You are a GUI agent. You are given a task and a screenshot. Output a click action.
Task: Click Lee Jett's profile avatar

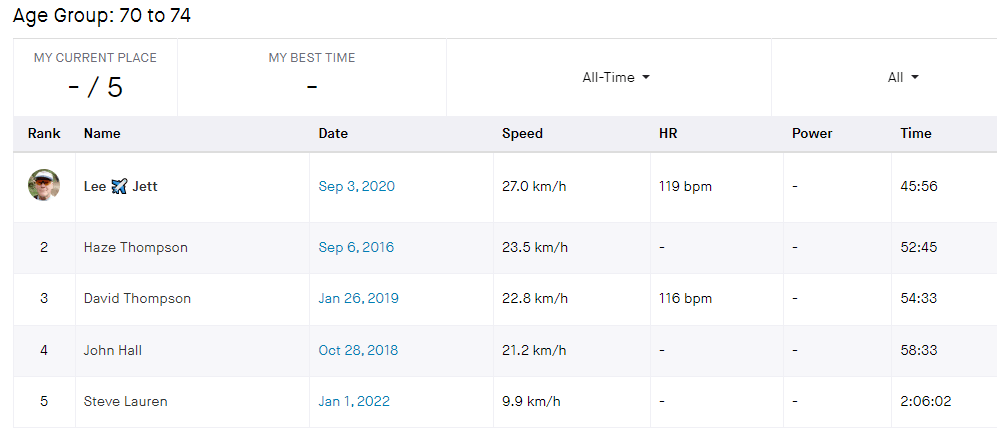[x=44, y=186]
